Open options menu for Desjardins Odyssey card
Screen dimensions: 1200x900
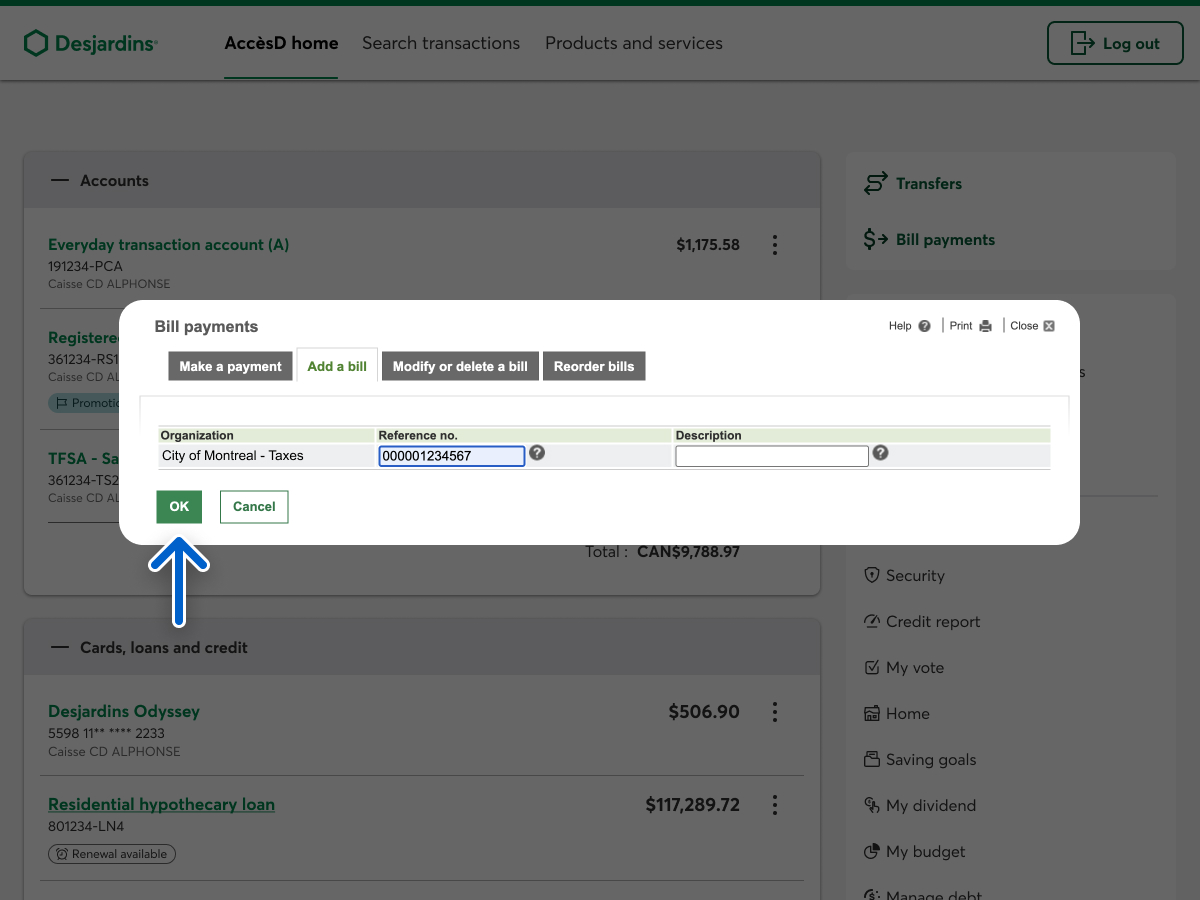tap(775, 712)
